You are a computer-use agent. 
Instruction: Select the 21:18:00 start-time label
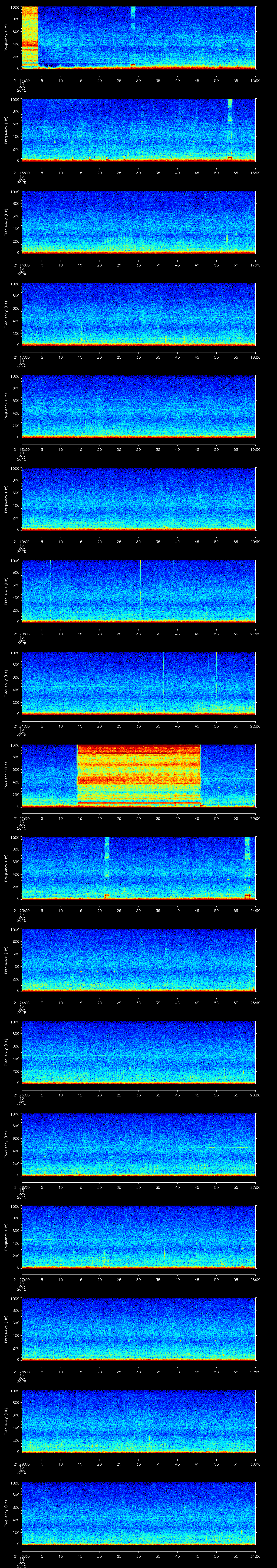pyautogui.click(x=21, y=449)
